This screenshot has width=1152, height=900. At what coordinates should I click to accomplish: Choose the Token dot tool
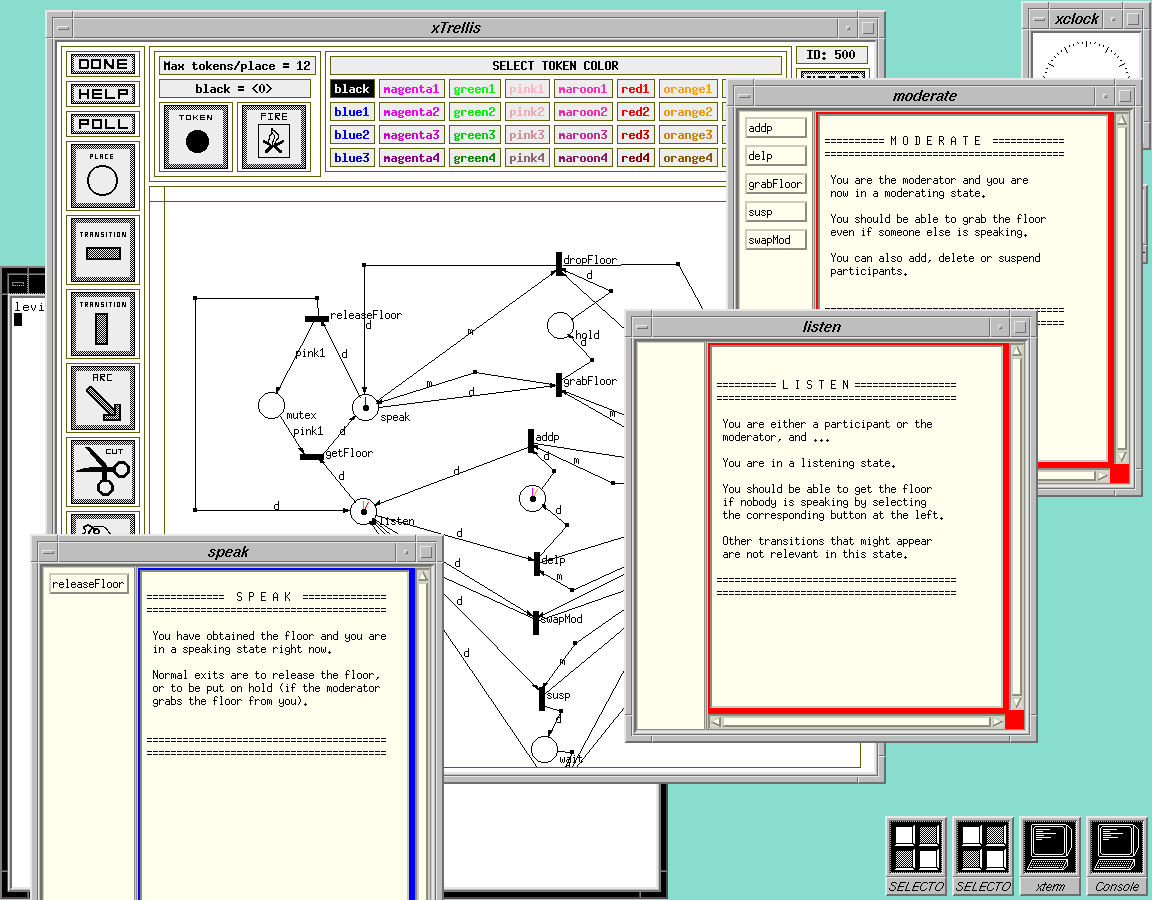point(196,137)
